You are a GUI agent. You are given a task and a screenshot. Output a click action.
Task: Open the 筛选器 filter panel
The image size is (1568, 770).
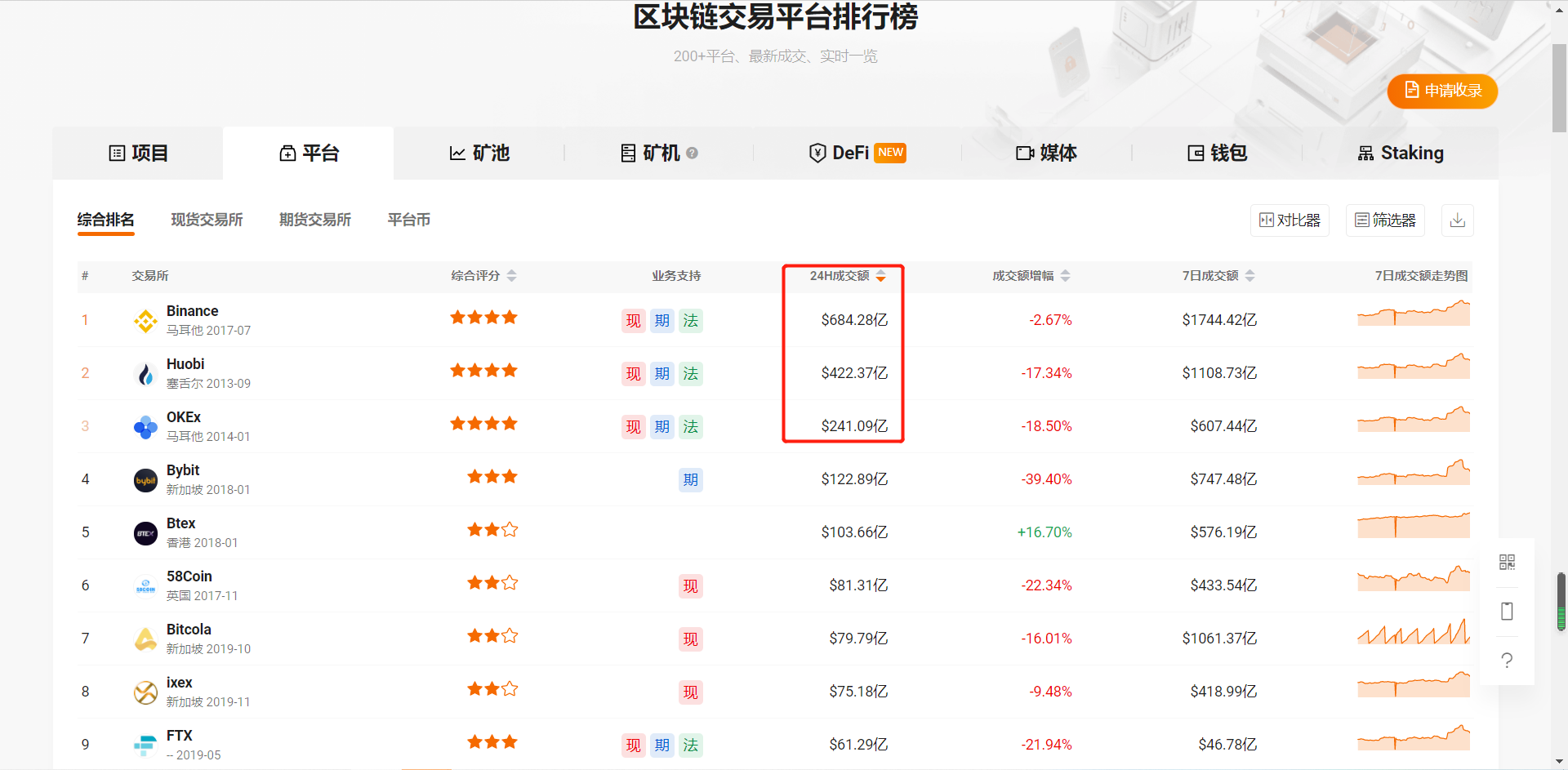[x=1385, y=220]
